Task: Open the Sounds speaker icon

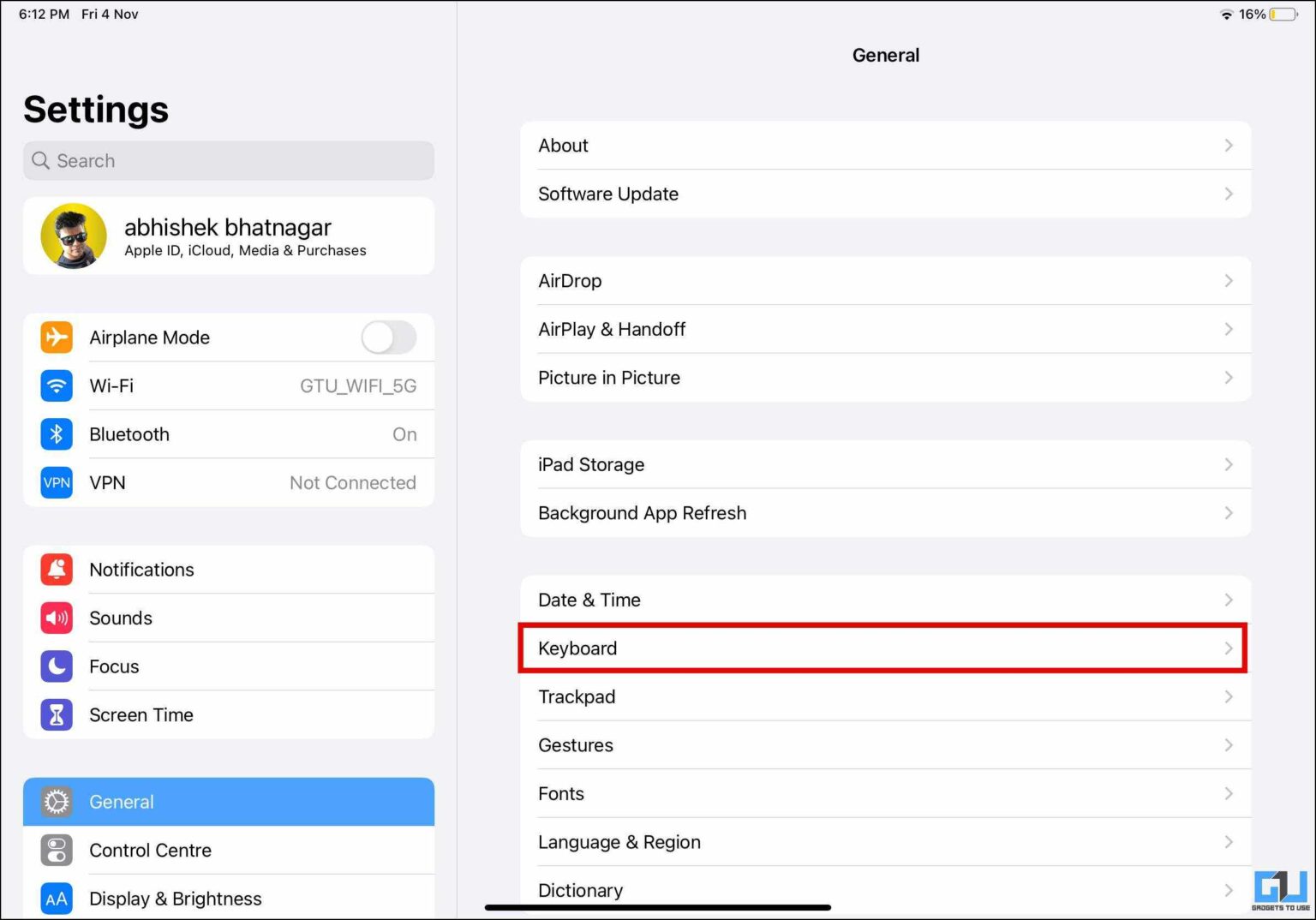Action: click(56, 618)
